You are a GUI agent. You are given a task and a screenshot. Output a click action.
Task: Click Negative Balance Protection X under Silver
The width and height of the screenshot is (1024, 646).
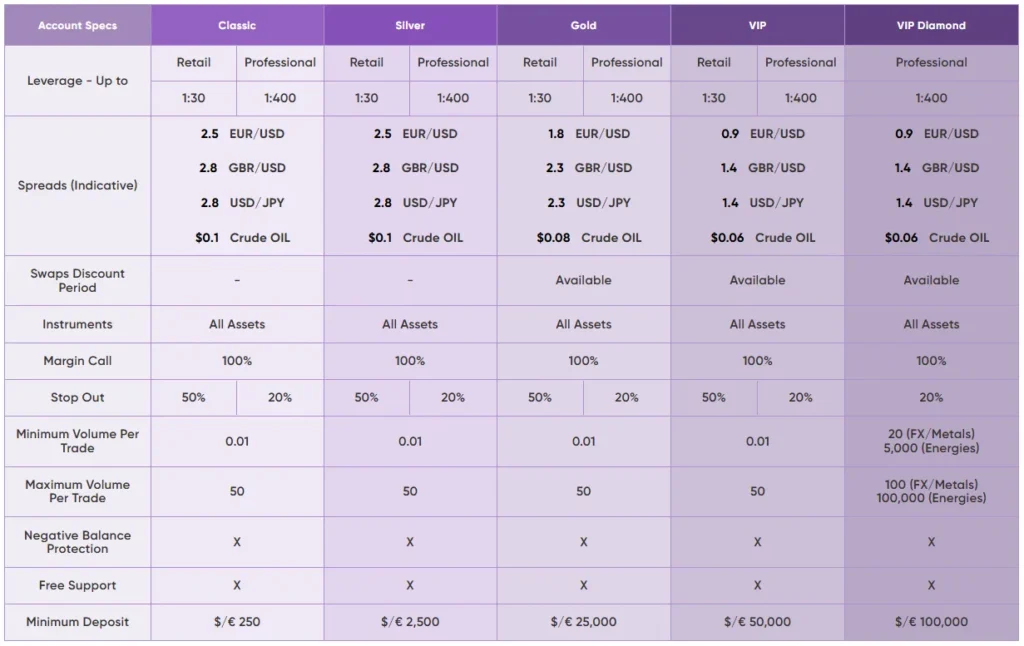click(x=410, y=542)
